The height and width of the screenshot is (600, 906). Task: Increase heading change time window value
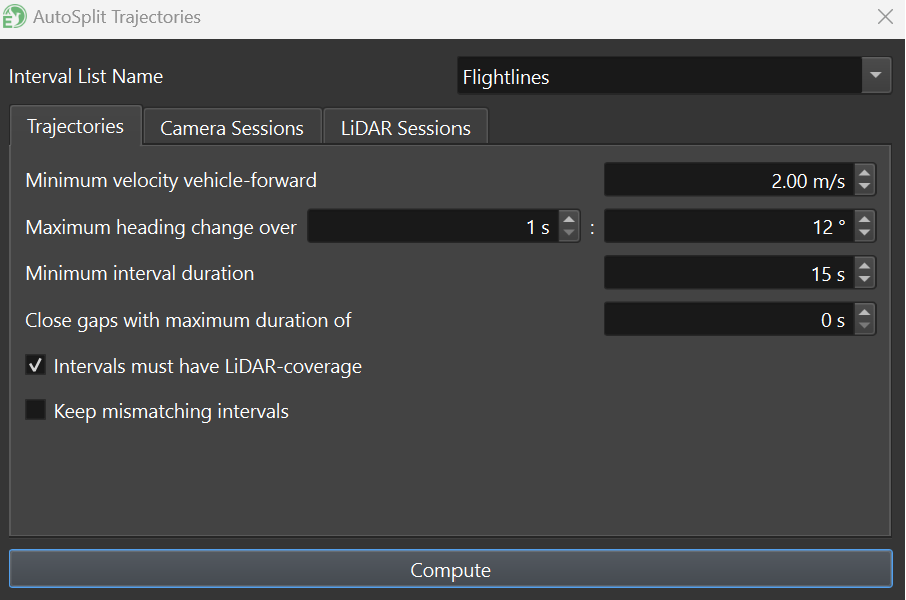tap(569, 219)
